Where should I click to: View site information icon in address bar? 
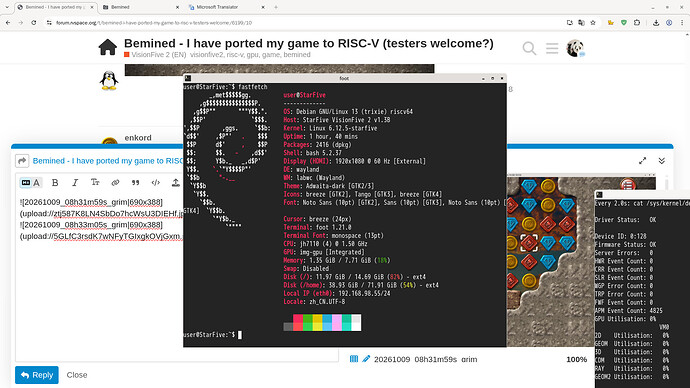(49, 22)
